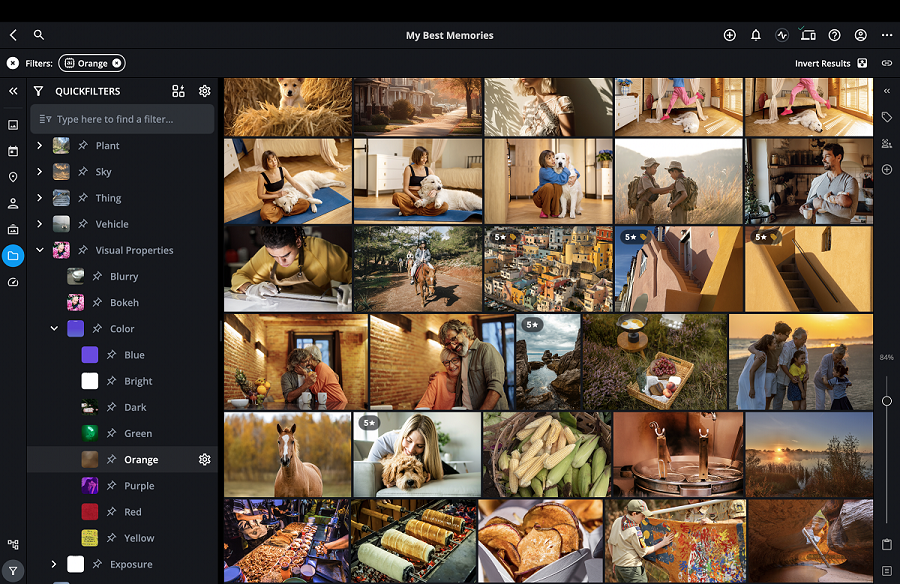Click the tag icon in right sidebar
Screen dimensions: 900x584
(x=887, y=117)
